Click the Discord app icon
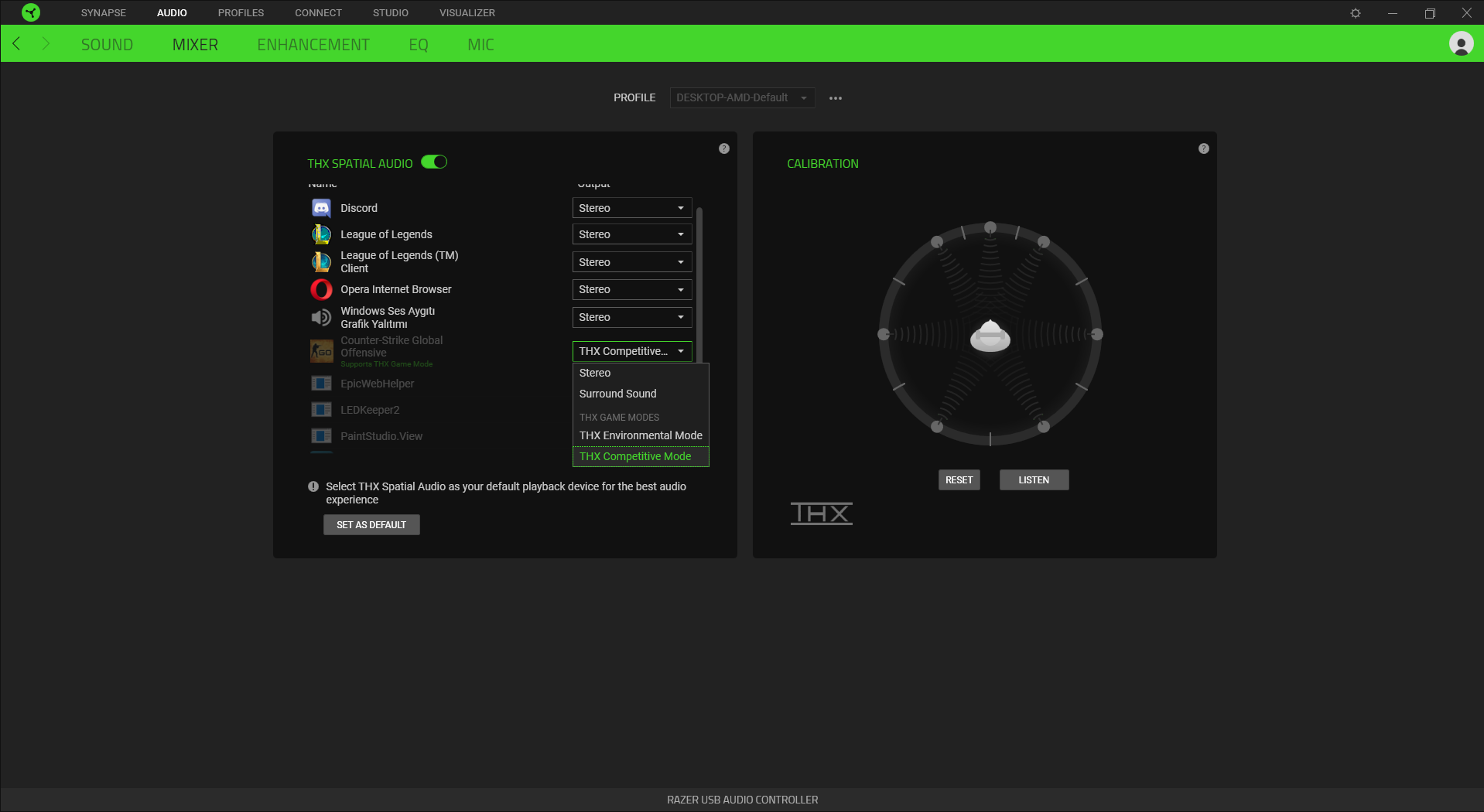Viewport: 1484px width, 812px height. click(321, 208)
